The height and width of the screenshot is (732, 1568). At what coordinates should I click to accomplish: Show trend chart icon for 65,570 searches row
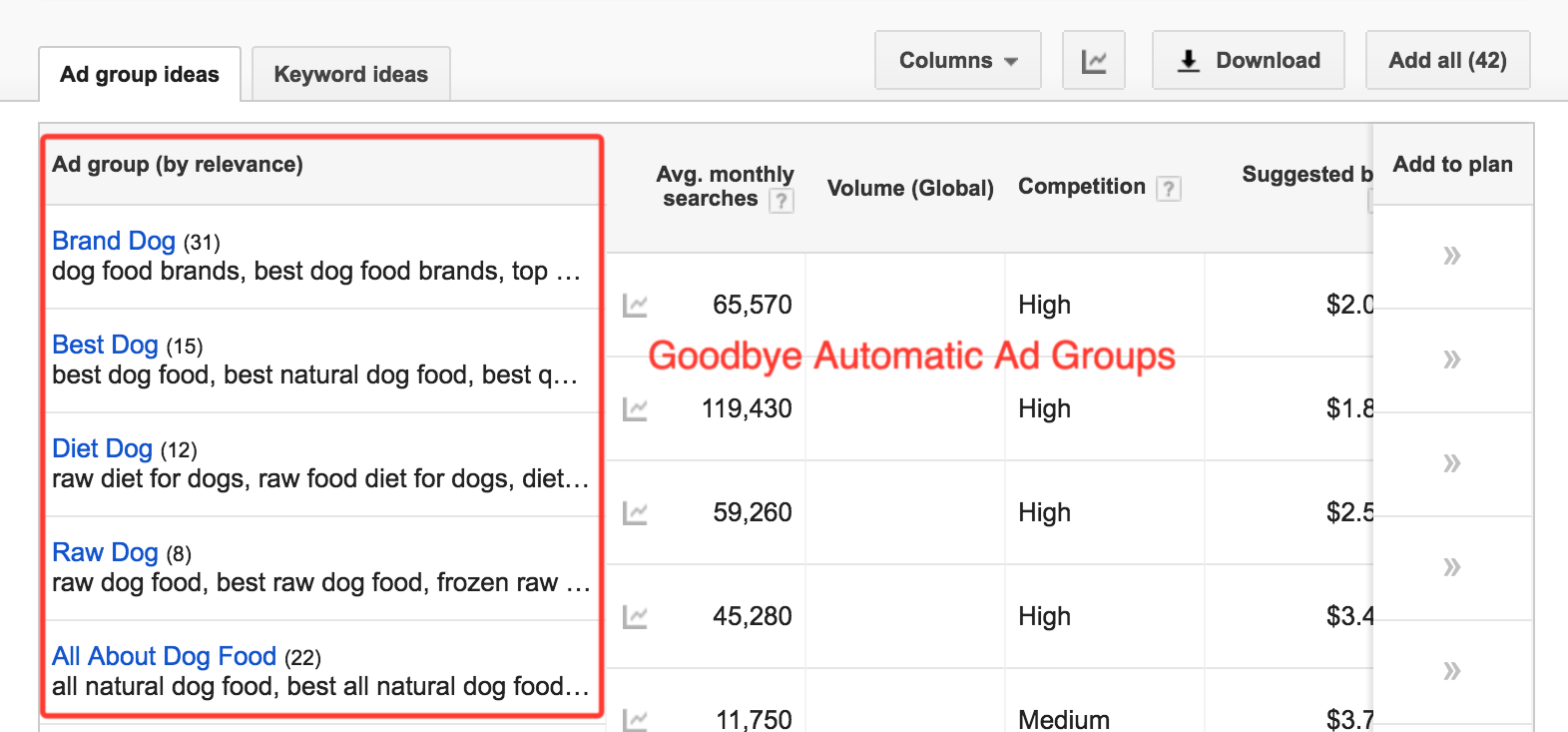[x=635, y=306]
